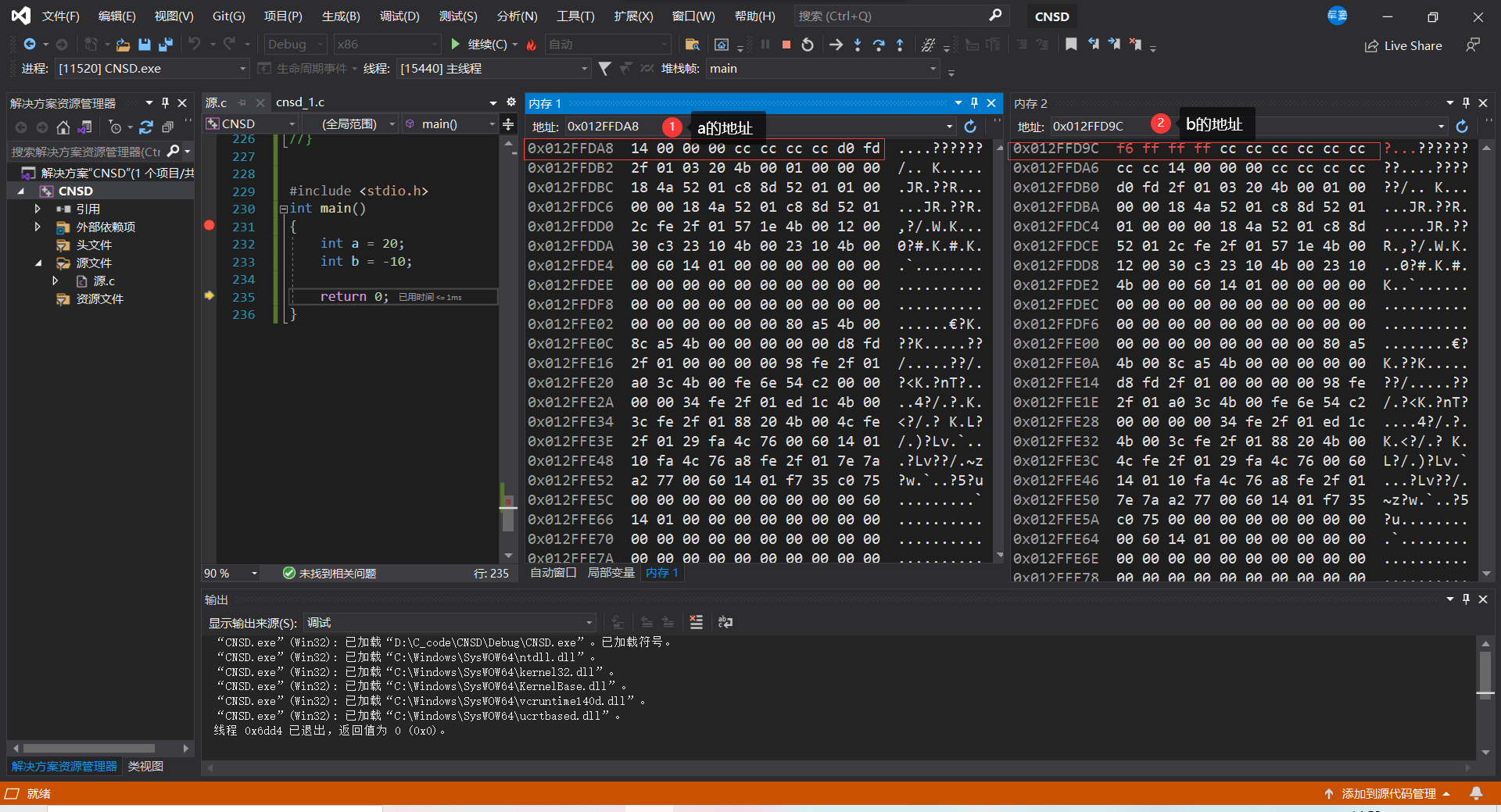
Task: Open the main() member dropdown
Action: point(450,124)
